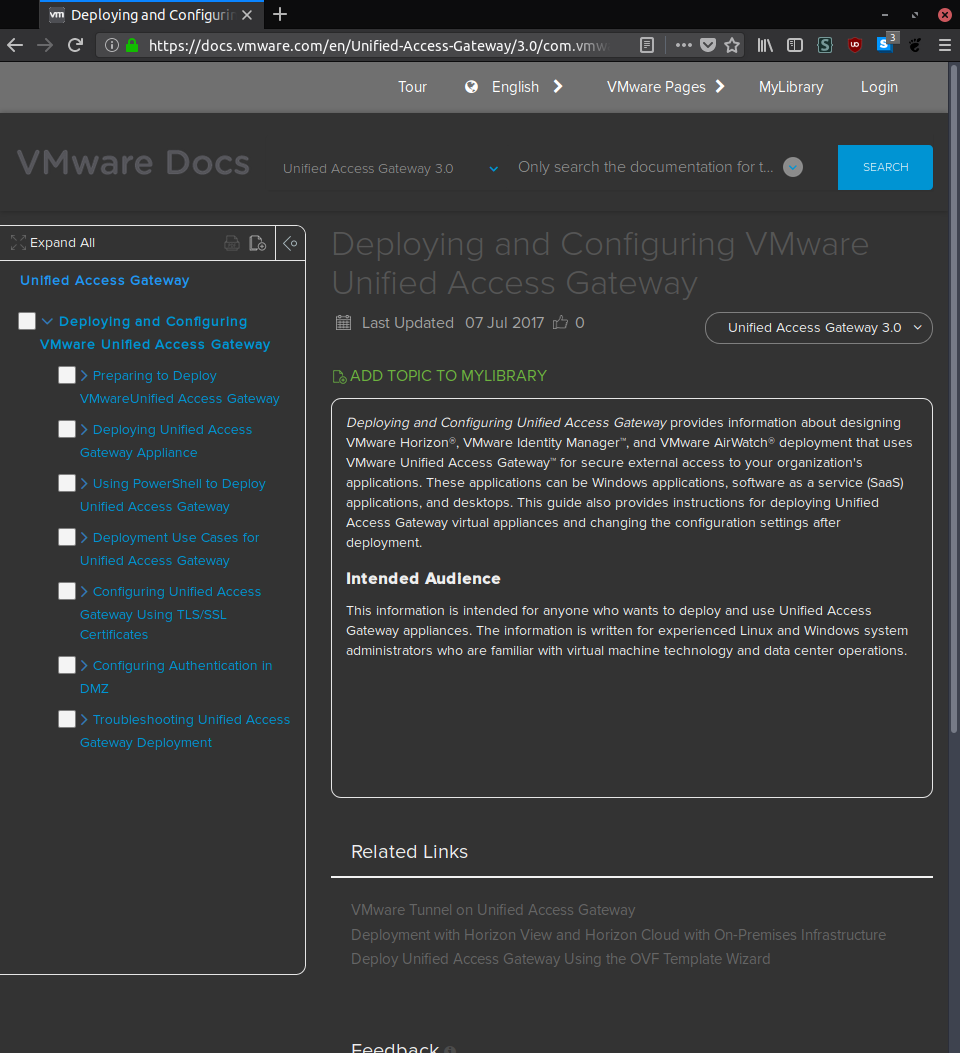This screenshot has width=960, height=1053.
Task: Go back with the browser back arrow
Action: pyautogui.click(x=15, y=45)
